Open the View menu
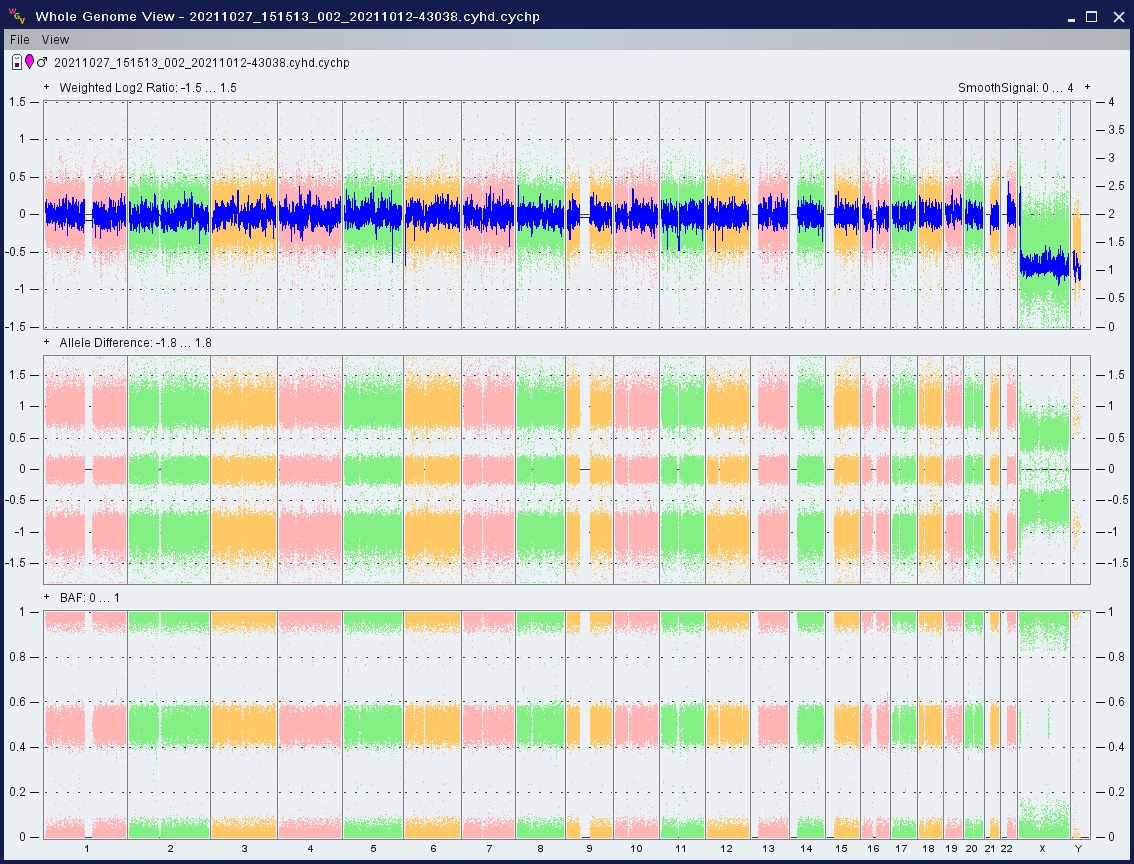The image size is (1134, 864). (x=55, y=40)
